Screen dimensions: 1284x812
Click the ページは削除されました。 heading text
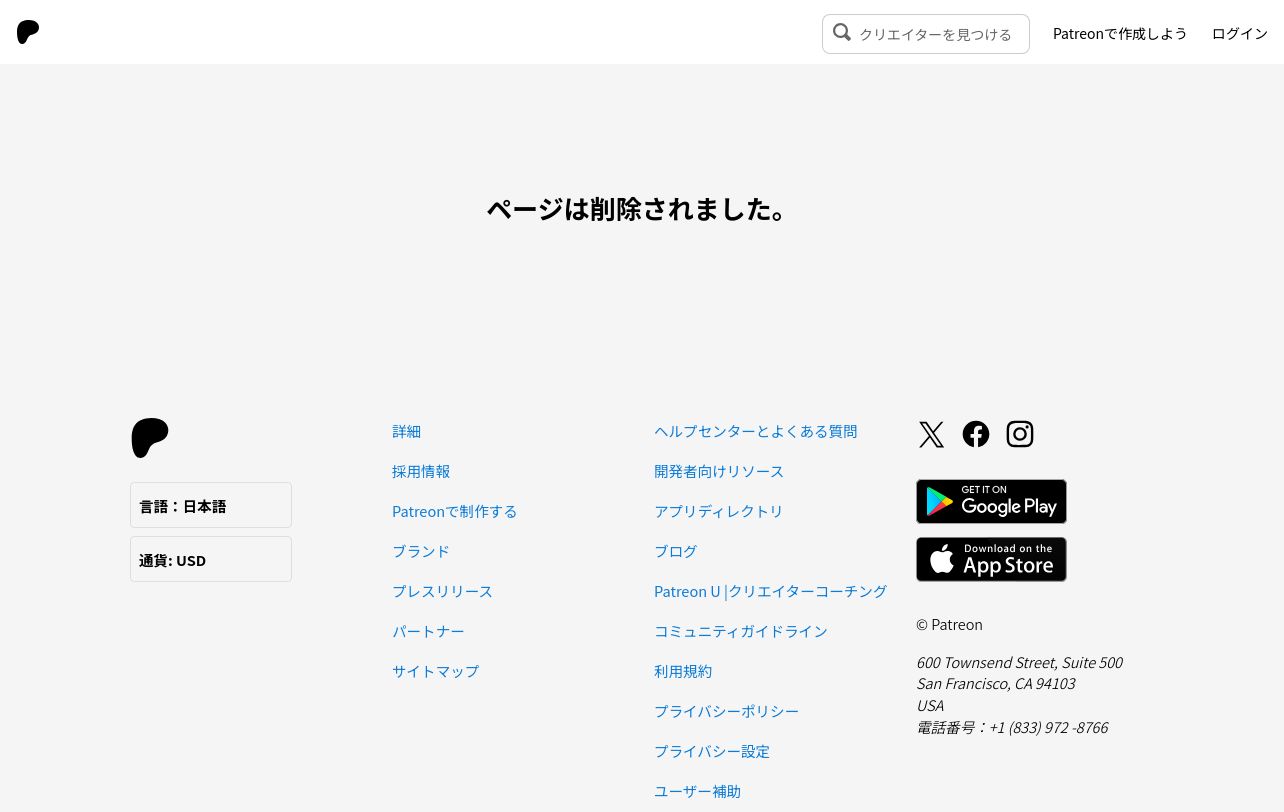(x=640, y=209)
